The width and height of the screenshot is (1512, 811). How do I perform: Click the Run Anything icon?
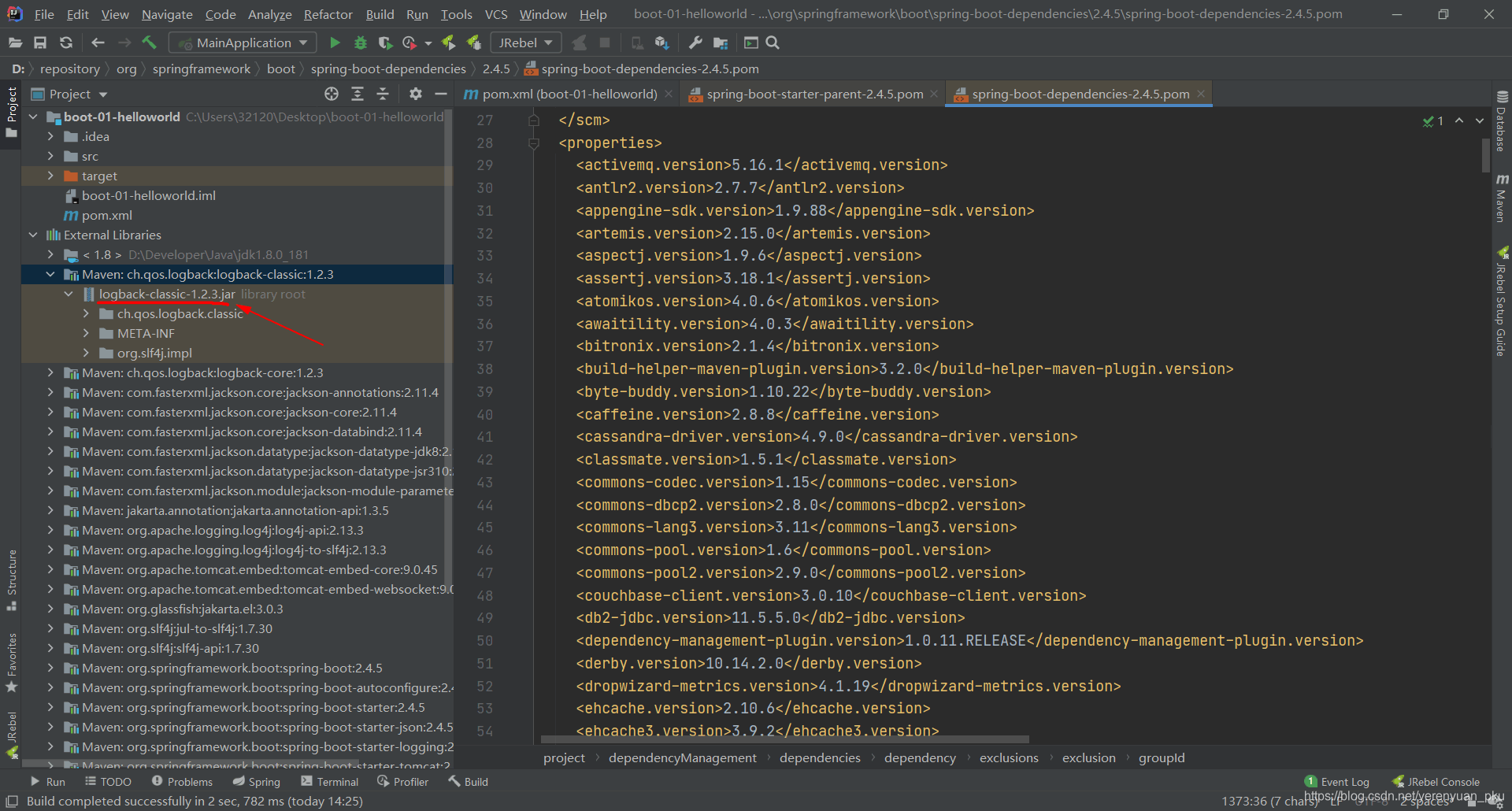751,43
